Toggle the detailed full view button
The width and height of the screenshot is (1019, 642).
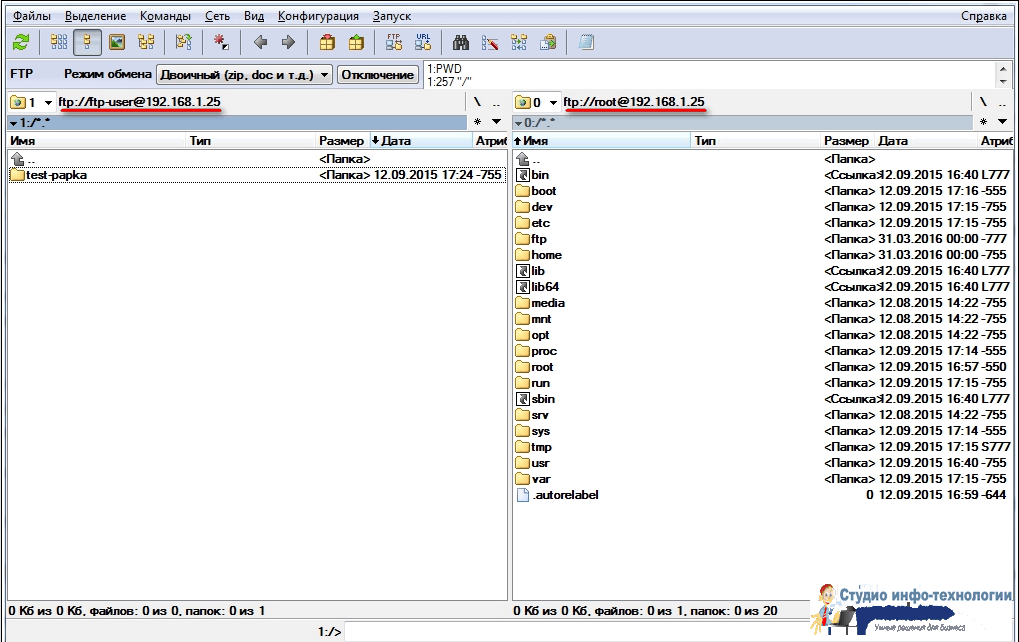point(88,42)
